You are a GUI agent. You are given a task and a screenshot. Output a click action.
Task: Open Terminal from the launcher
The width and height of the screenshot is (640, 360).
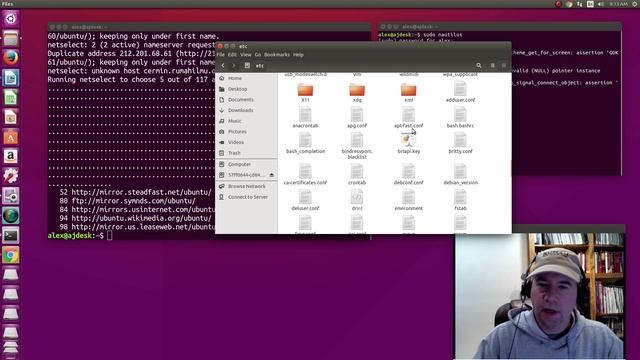pos(11,236)
